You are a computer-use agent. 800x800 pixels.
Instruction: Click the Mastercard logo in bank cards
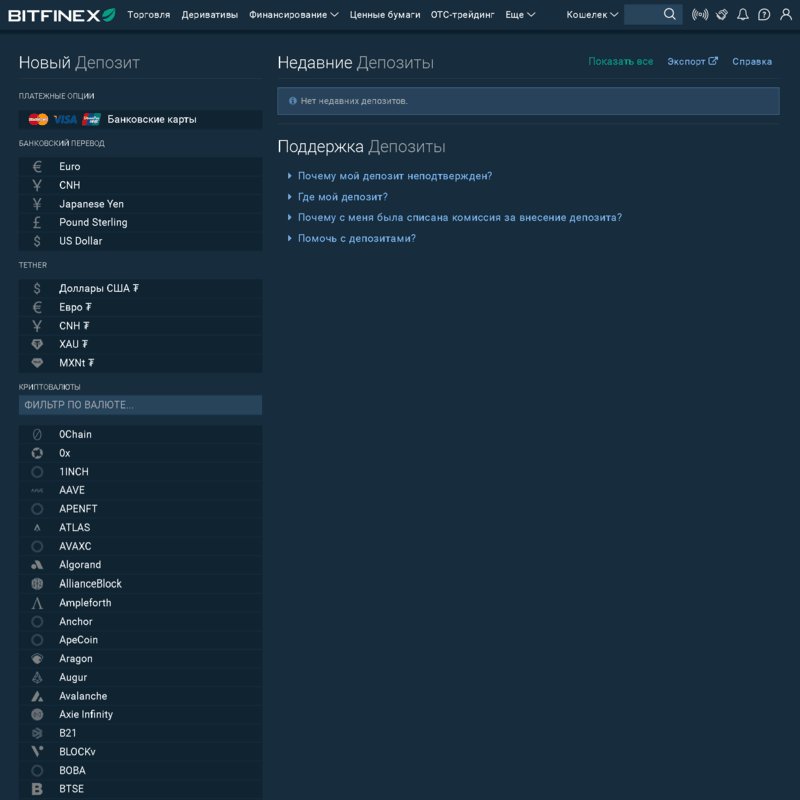pyautogui.click(x=38, y=119)
